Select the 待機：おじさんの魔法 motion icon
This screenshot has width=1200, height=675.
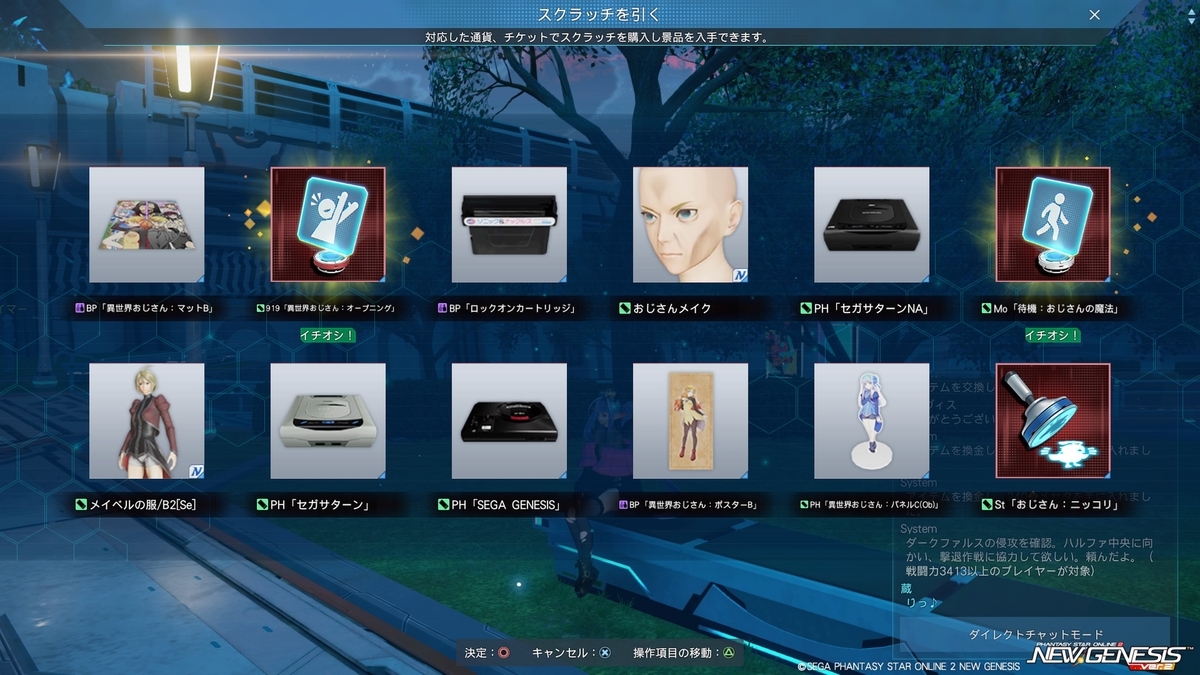coord(1053,225)
